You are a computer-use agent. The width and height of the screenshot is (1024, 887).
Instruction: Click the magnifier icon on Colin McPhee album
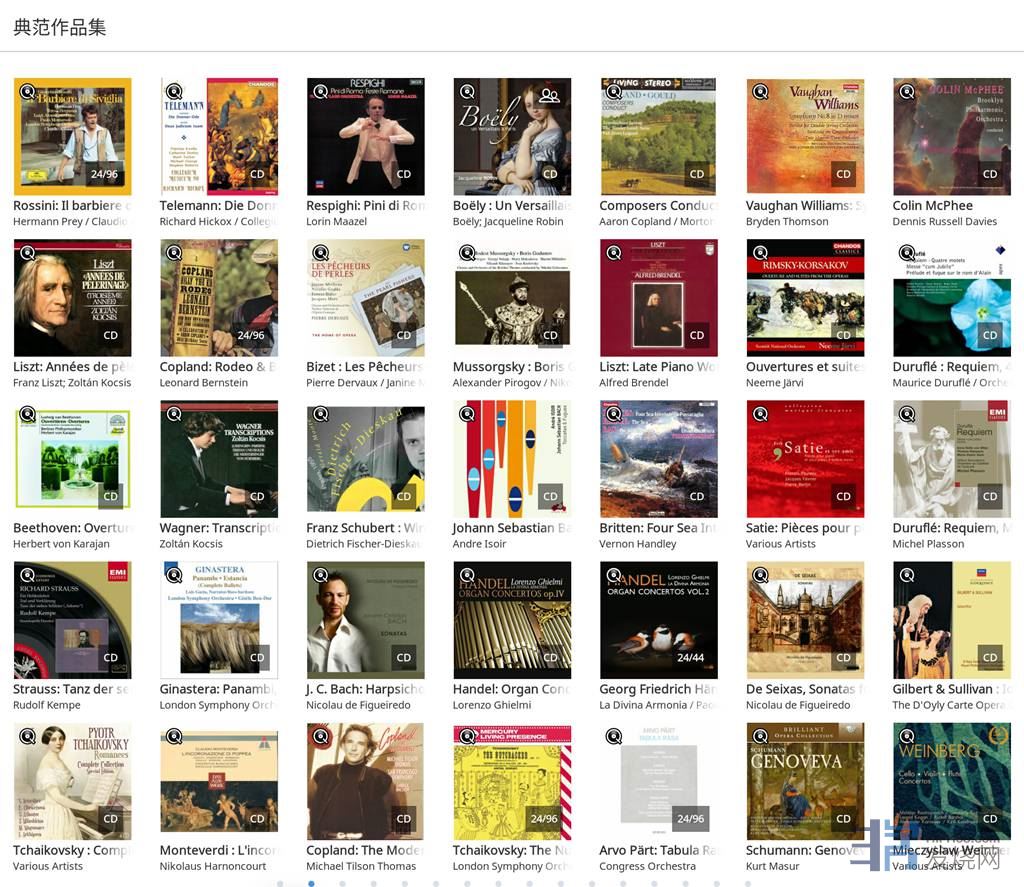tap(907, 91)
